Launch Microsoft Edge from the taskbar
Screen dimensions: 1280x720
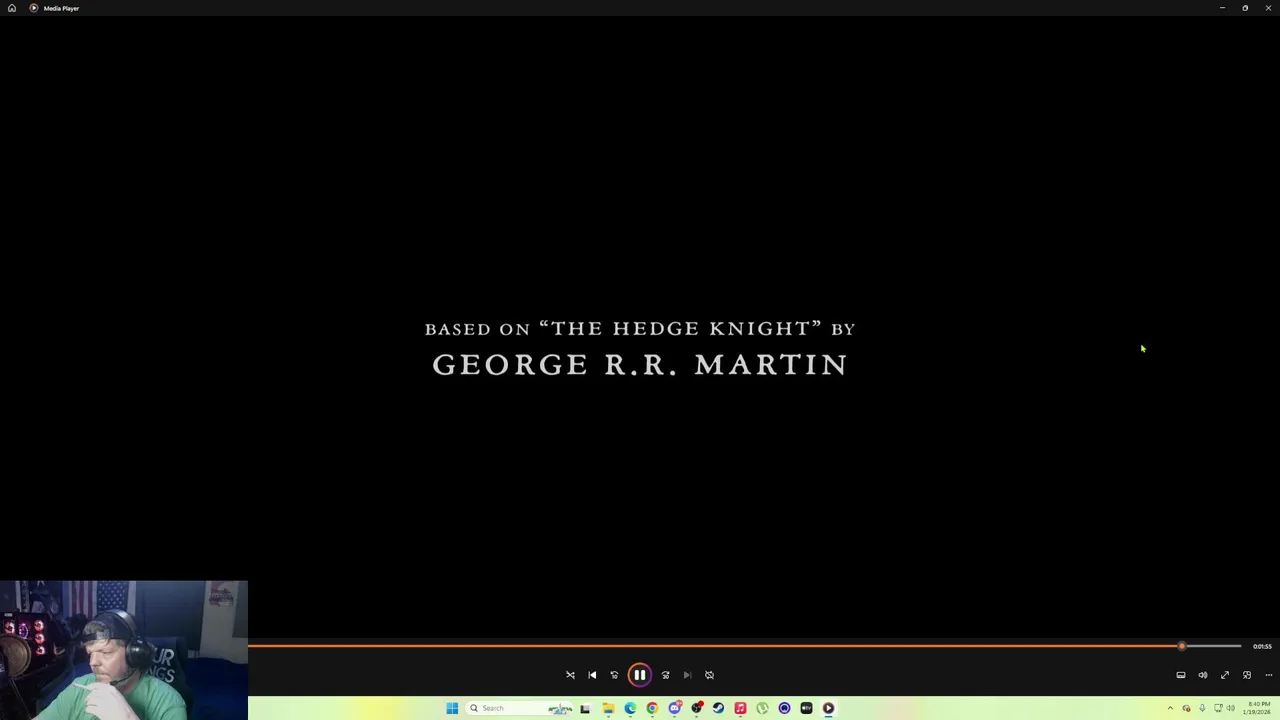(x=630, y=708)
